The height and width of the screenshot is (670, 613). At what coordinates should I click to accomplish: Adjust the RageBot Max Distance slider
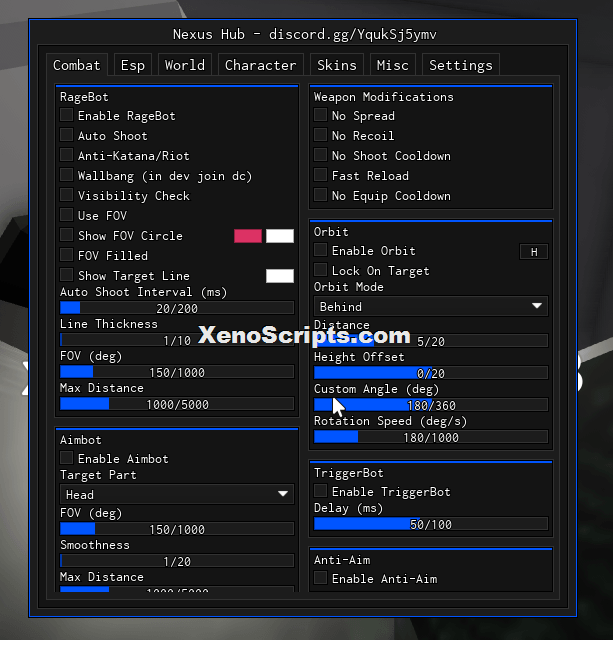(177, 404)
